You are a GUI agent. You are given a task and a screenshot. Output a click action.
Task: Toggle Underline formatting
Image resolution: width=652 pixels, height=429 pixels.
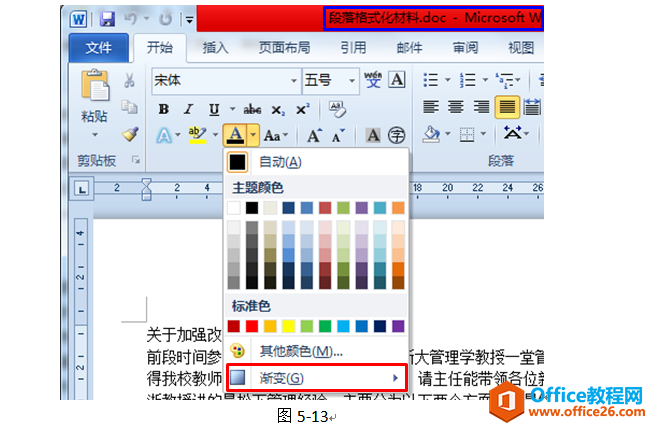tap(214, 109)
